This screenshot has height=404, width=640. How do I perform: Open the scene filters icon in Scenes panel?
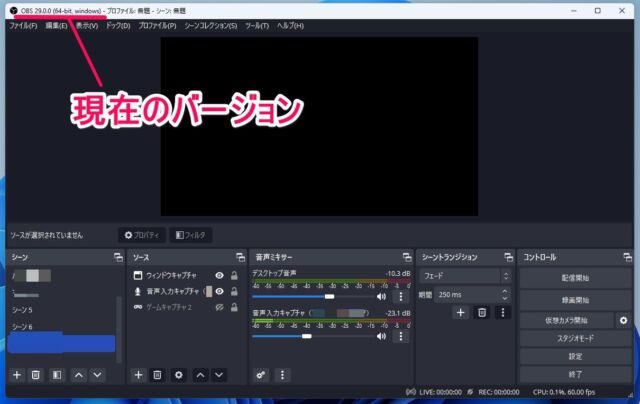point(57,374)
